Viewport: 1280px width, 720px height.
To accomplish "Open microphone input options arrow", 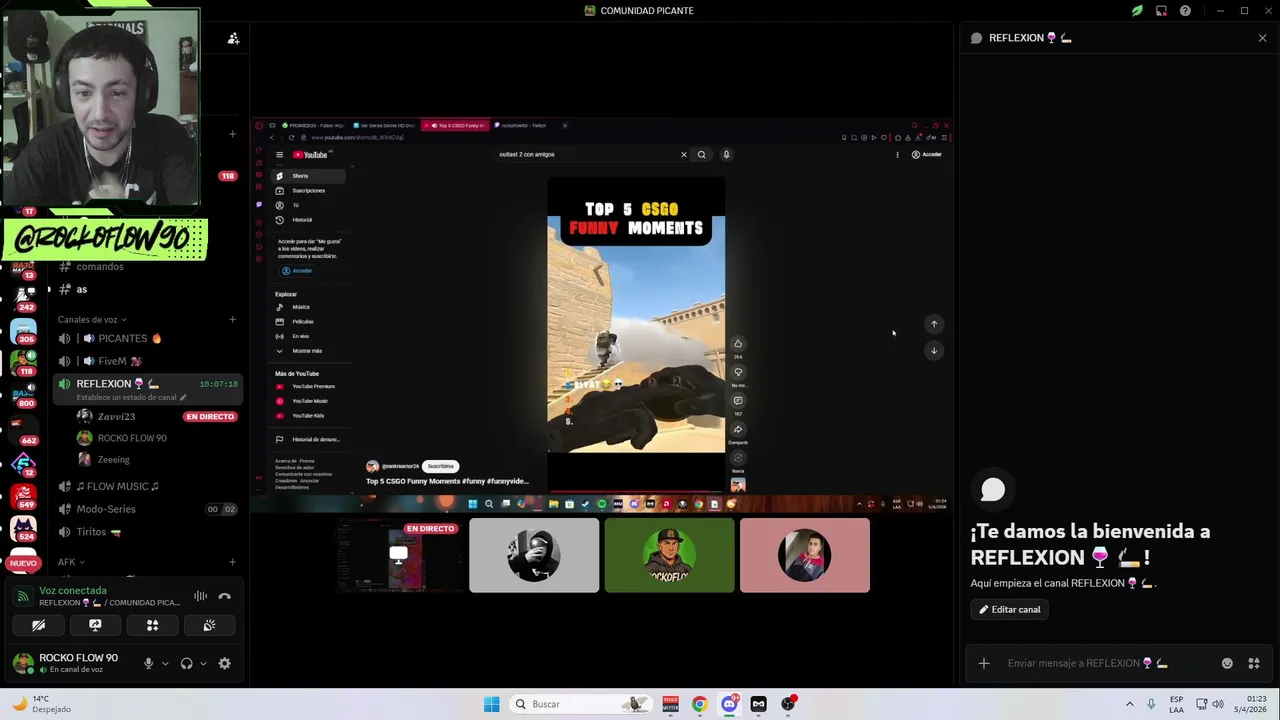I will pyautogui.click(x=165, y=663).
